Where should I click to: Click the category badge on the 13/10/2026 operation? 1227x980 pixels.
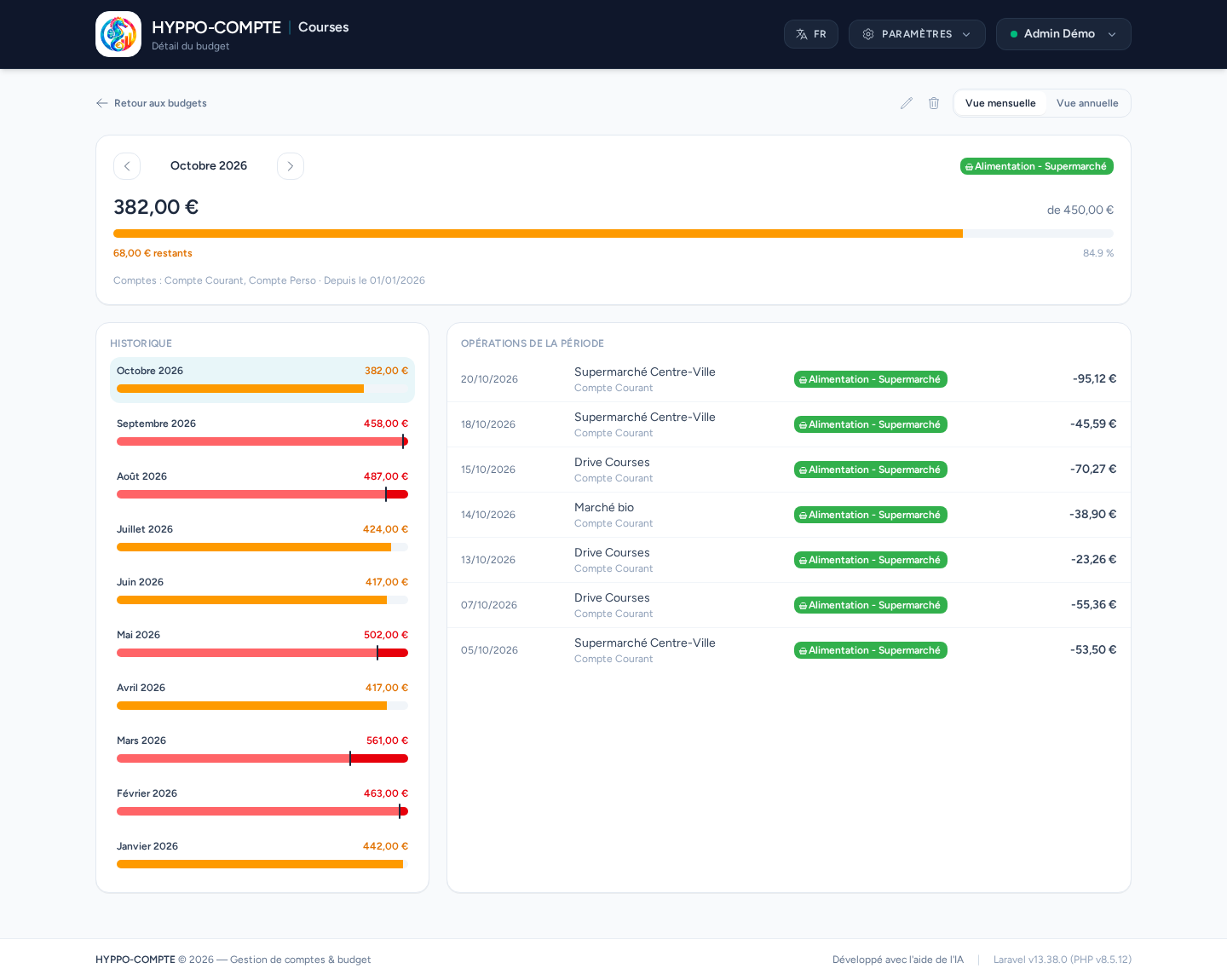871,560
